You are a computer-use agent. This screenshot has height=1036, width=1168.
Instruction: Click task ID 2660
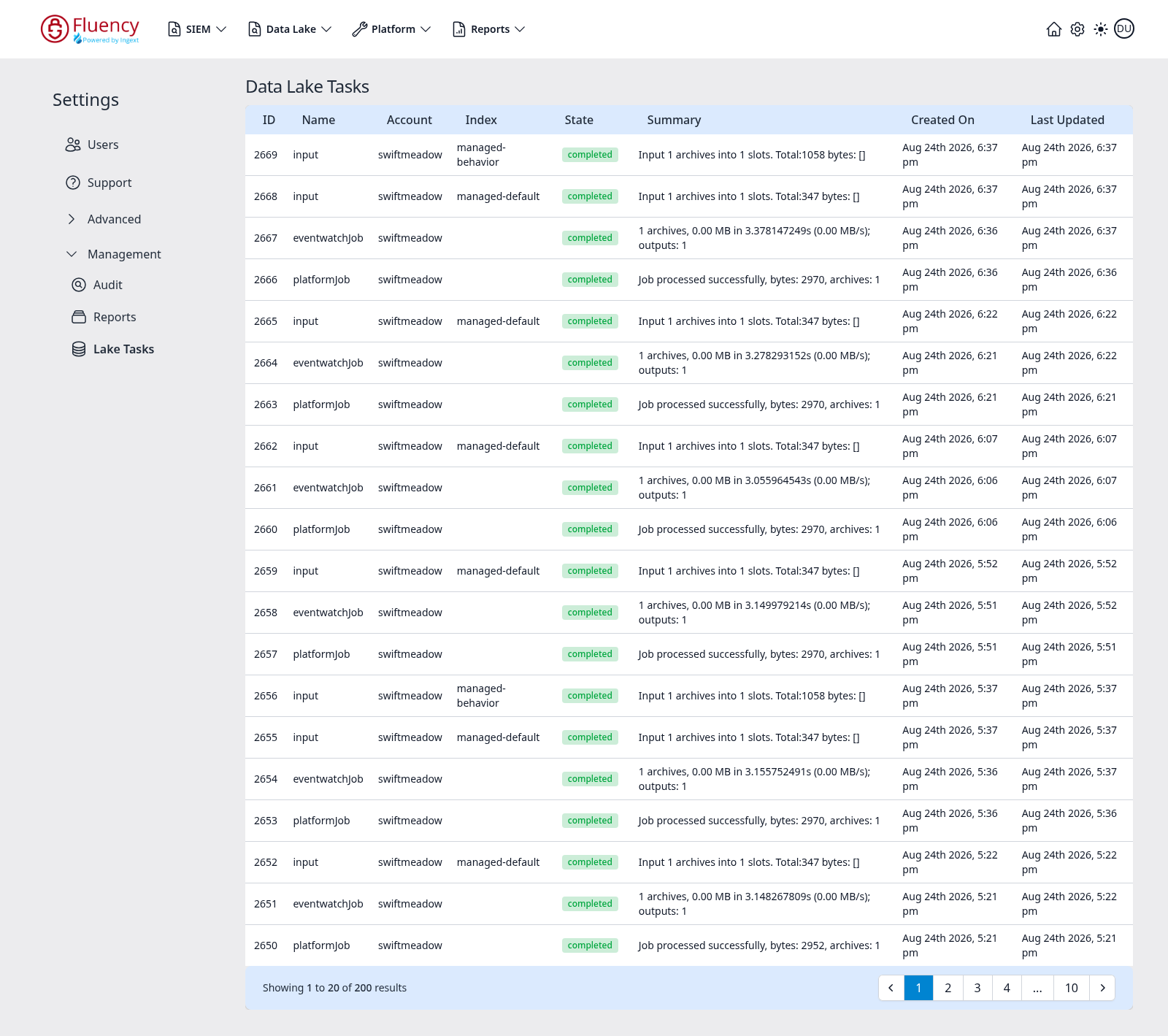pos(266,529)
